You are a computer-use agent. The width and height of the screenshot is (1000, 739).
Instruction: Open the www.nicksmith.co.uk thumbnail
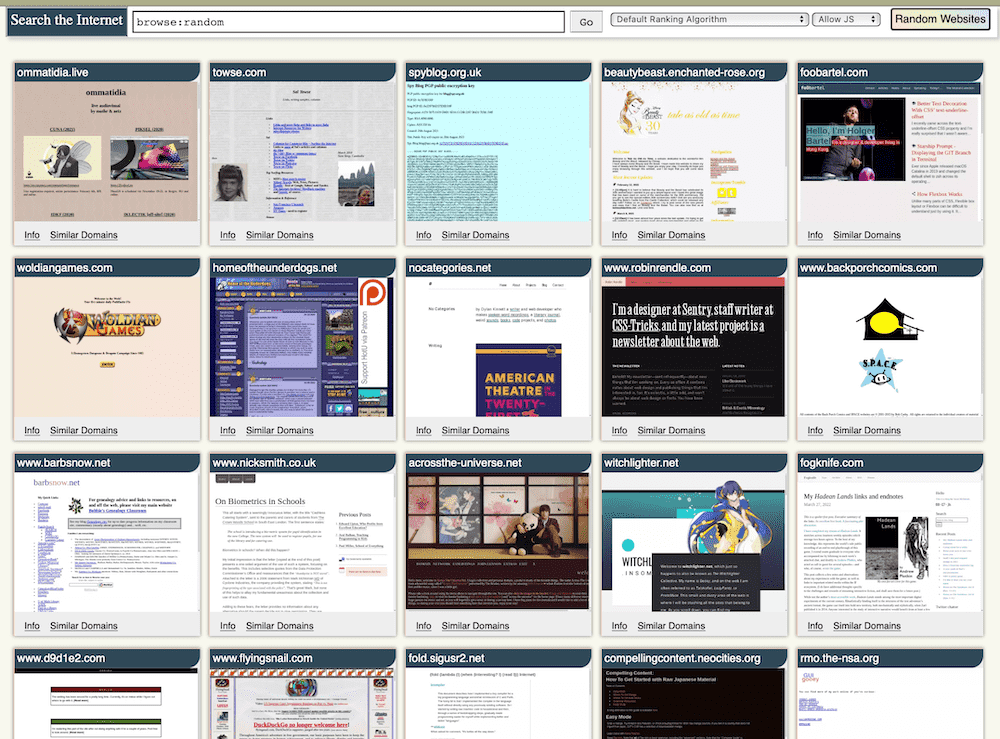pos(302,543)
